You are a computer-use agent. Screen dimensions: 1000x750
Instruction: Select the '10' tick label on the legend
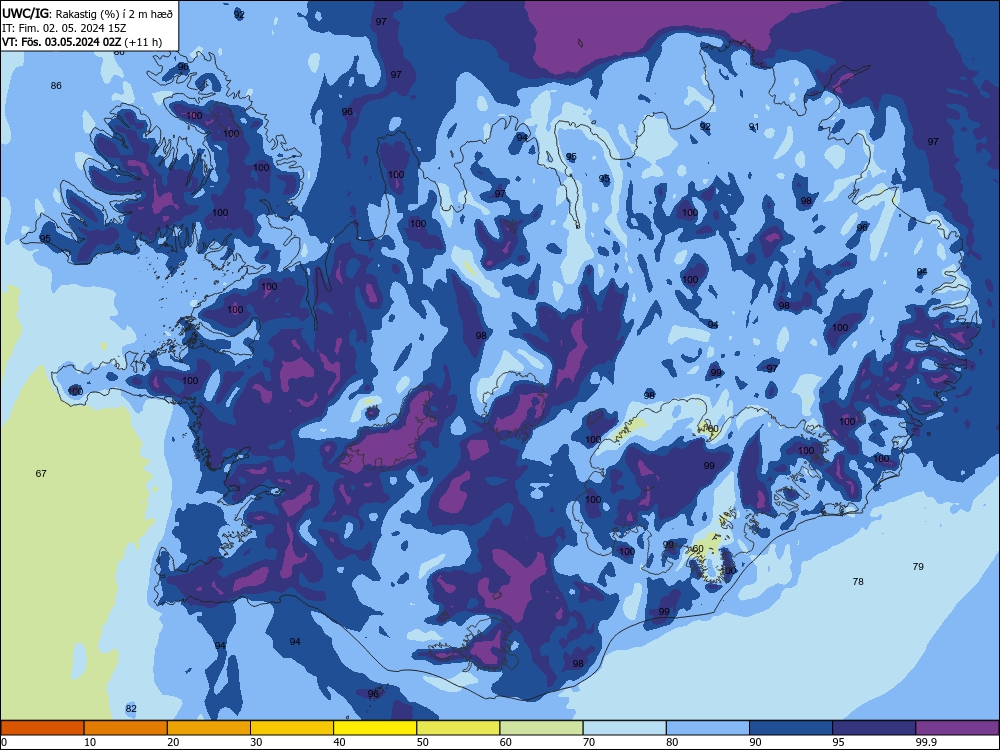pyautogui.click(x=90, y=742)
